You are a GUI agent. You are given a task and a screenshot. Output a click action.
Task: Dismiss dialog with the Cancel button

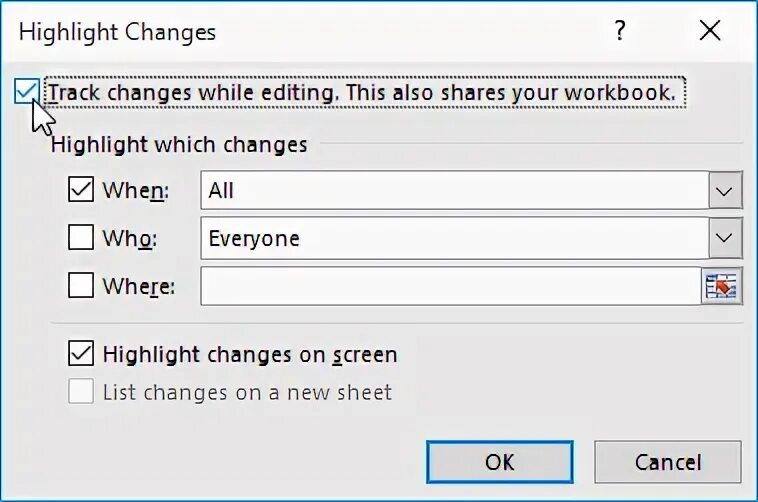click(668, 462)
